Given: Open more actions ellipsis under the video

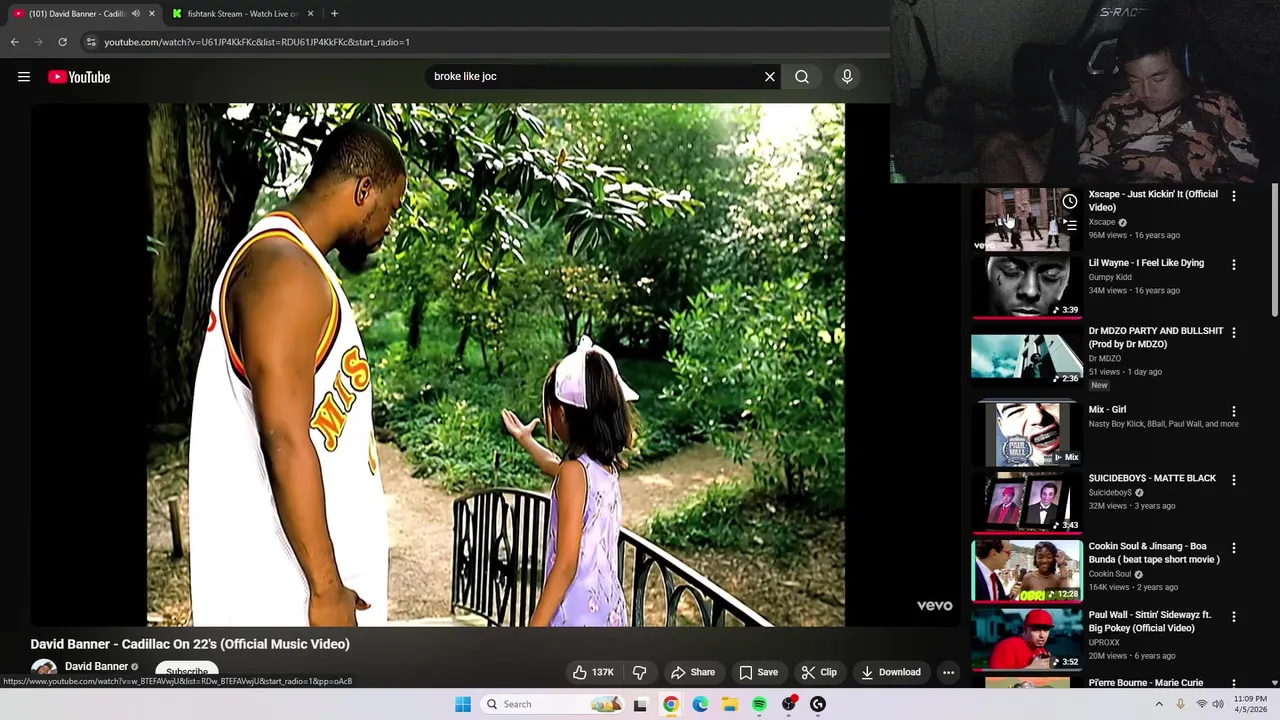Looking at the screenshot, I should pos(948,672).
